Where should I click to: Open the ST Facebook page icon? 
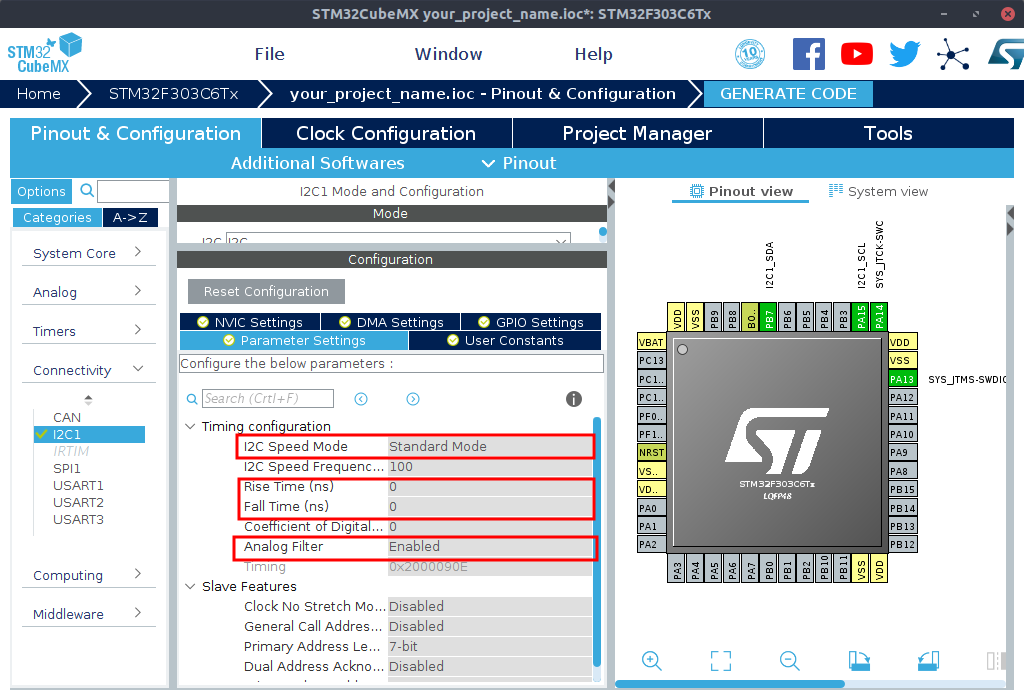pos(808,54)
